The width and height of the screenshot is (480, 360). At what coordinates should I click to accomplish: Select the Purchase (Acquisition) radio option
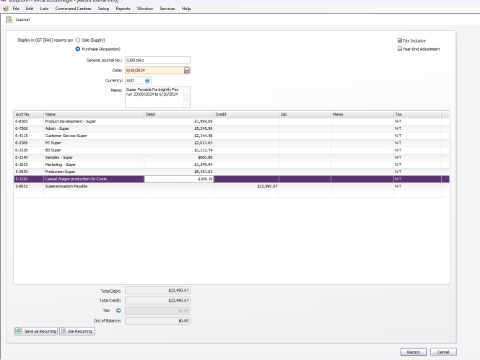click(78, 49)
